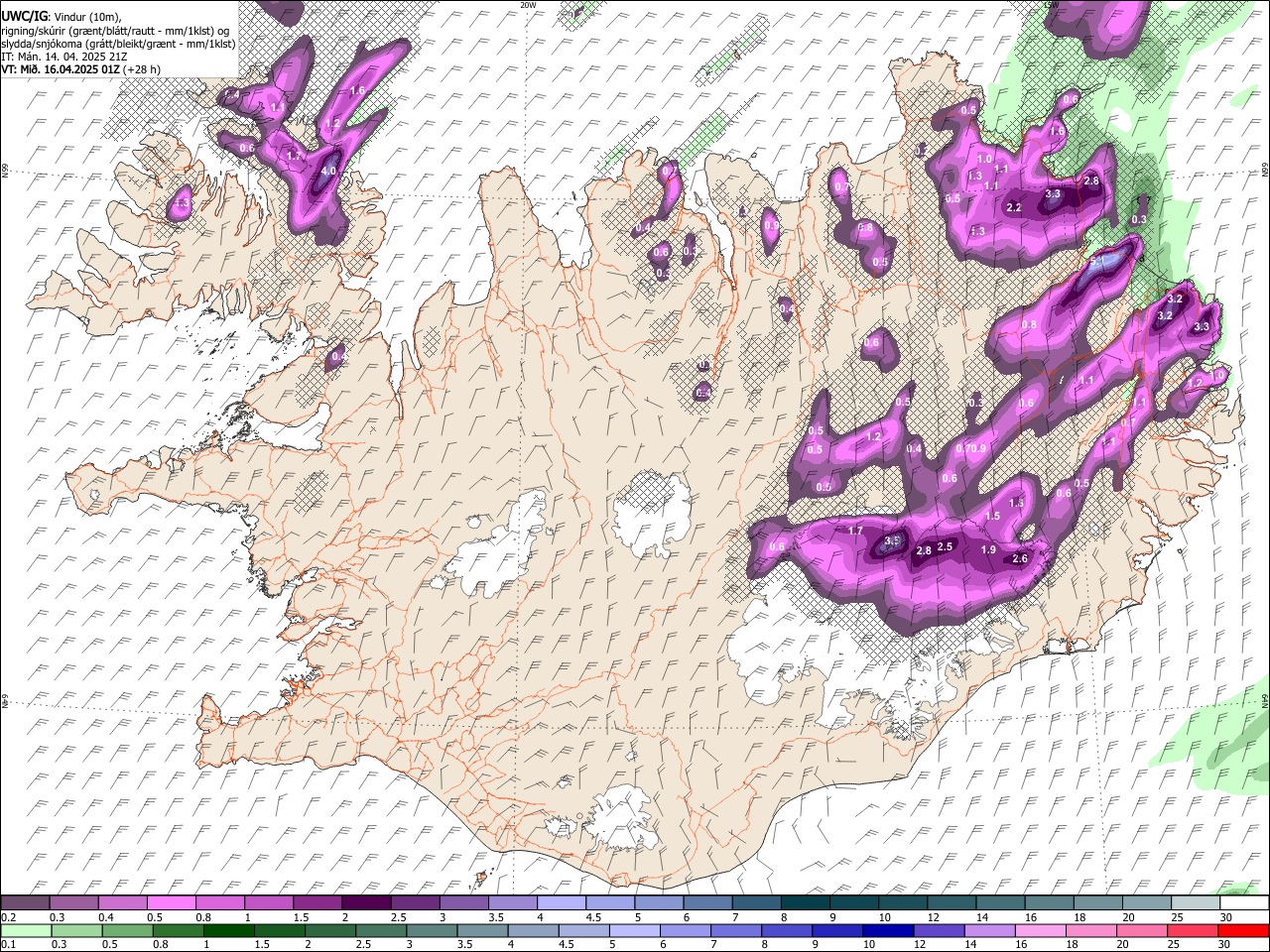This screenshot has width=1270, height=952.
Task: Click the 1.9 snowfall value label
Action: (988, 550)
